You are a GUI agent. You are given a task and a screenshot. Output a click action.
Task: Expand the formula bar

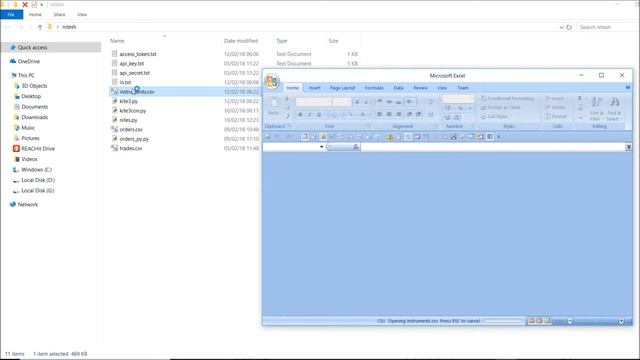(629, 147)
